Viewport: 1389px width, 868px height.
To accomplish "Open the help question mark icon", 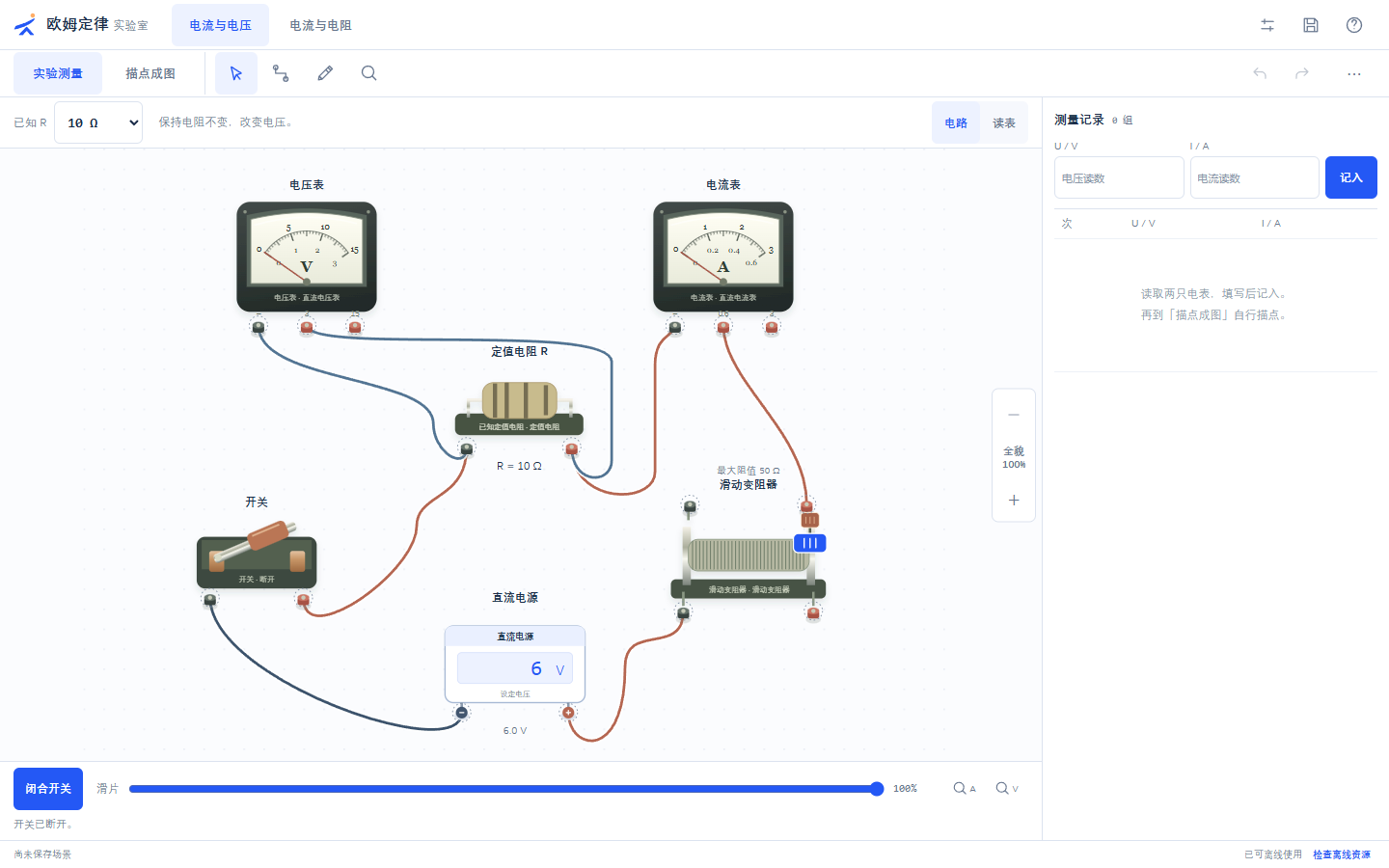I will [1354, 25].
